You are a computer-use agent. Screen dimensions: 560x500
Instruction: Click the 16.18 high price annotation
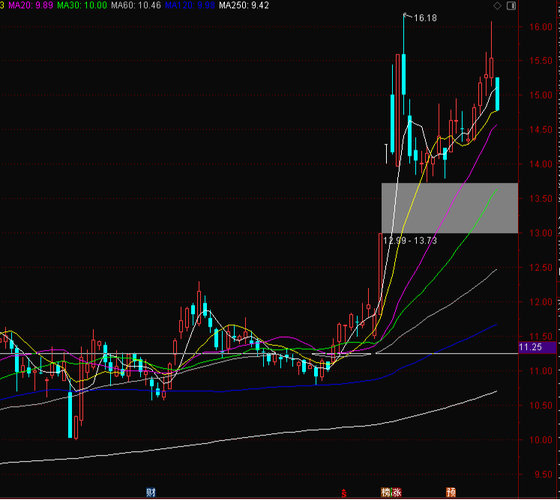[425, 18]
